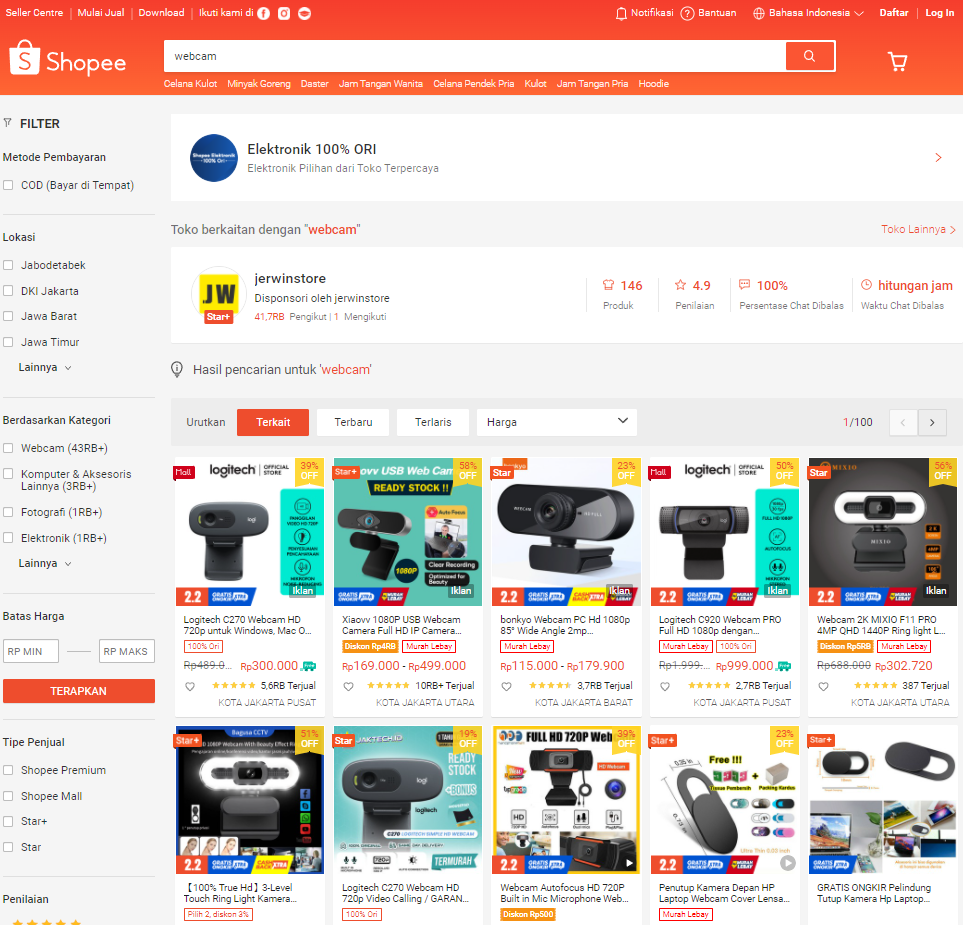This screenshot has height=925, width=963.
Task: Click the RP MIN price field
Action: pyautogui.click(x=31, y=651)
